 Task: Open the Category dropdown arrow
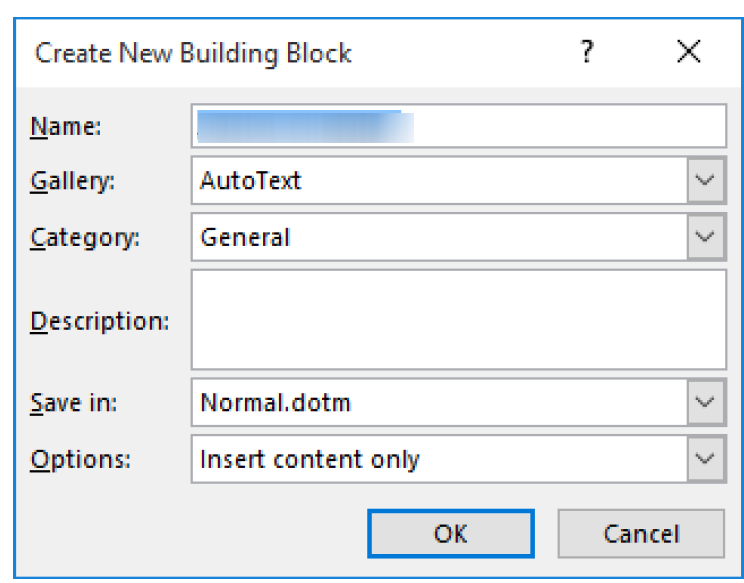706,237
